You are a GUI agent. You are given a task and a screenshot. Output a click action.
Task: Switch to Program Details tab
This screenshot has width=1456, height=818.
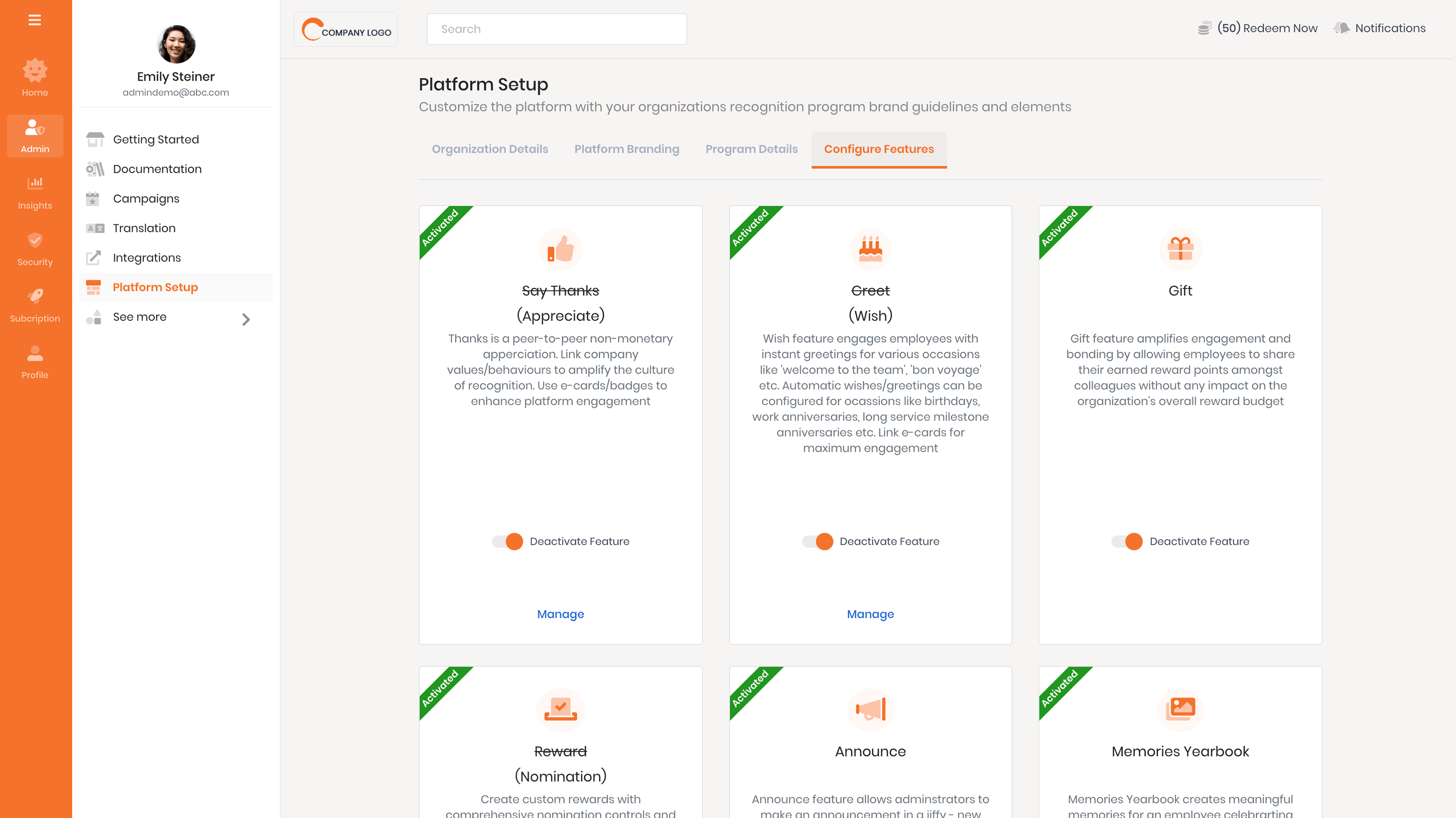[751, 149]
